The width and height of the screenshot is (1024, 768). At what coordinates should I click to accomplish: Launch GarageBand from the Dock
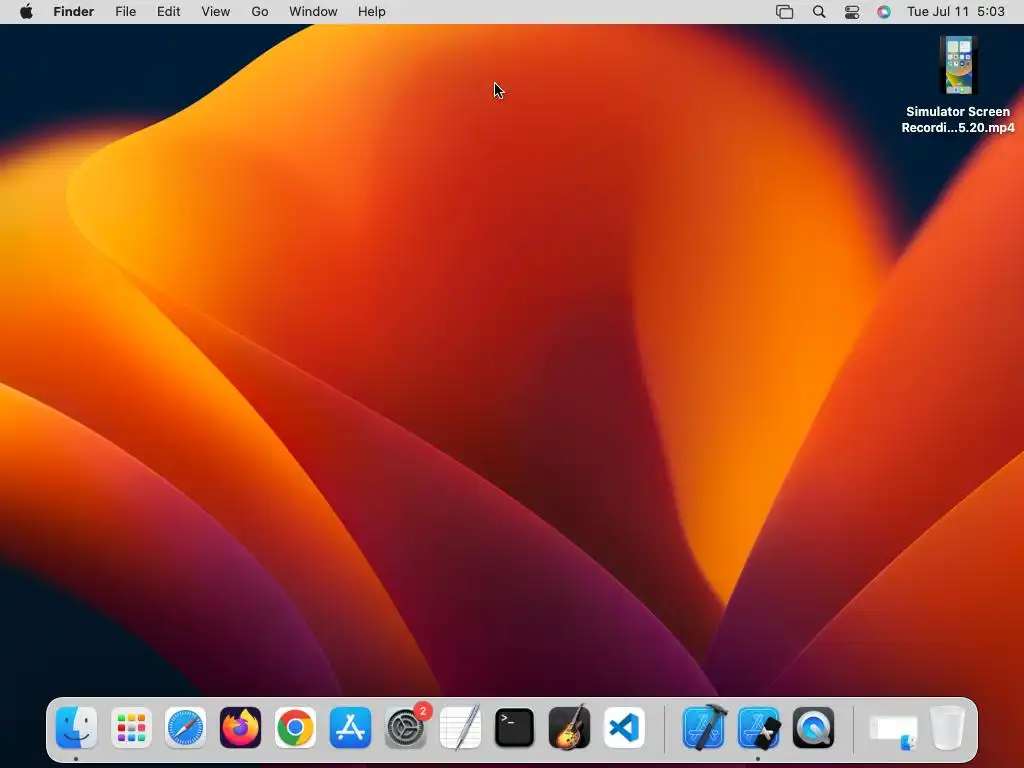point(569,727)
